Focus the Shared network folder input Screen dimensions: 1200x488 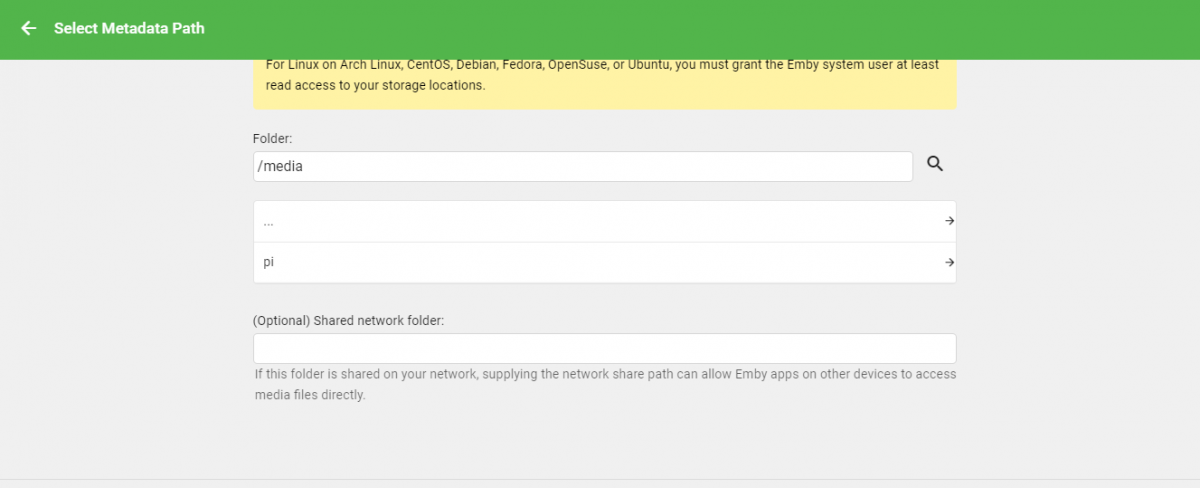click(604, 348)
